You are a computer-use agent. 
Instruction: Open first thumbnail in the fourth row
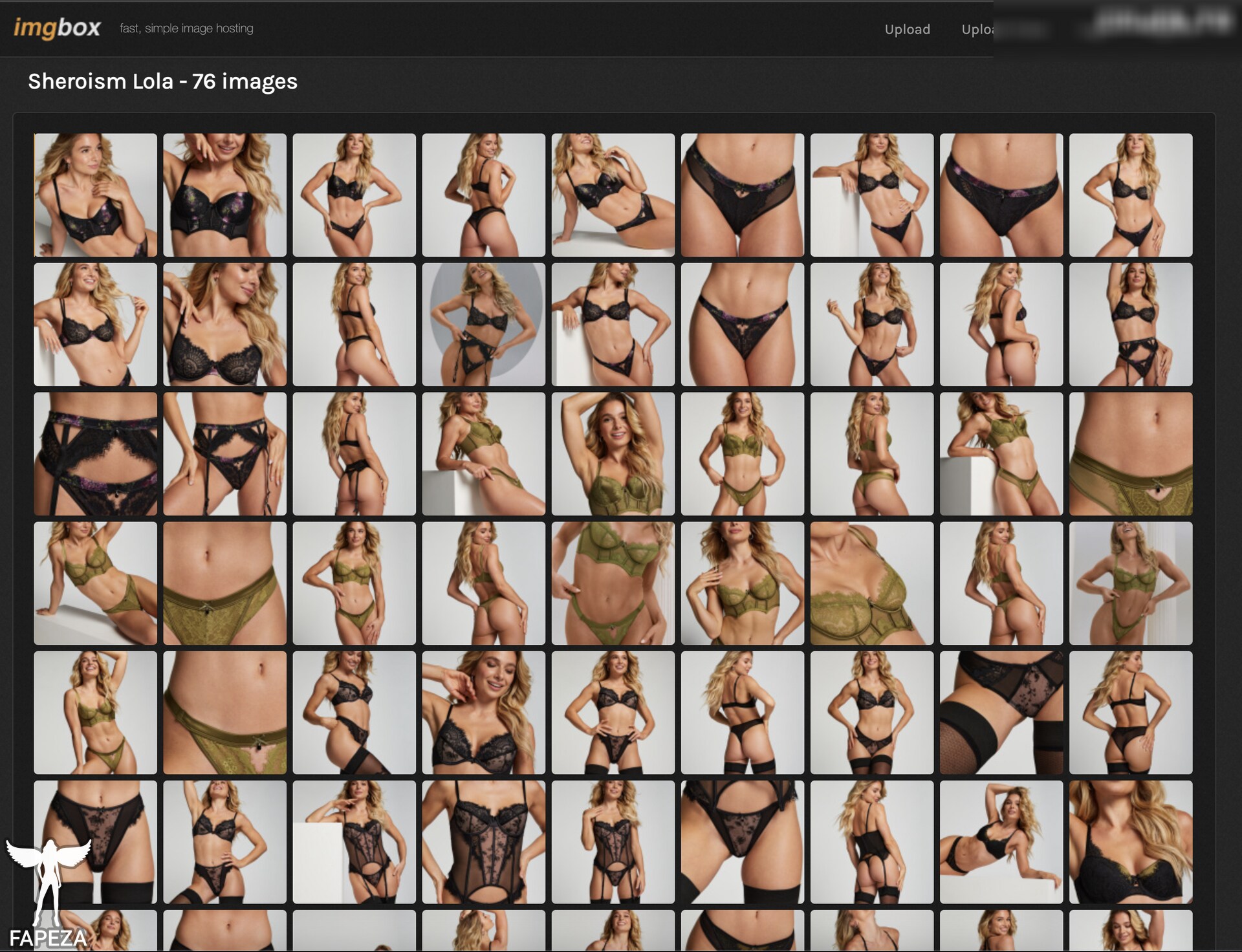coord(95,583)
